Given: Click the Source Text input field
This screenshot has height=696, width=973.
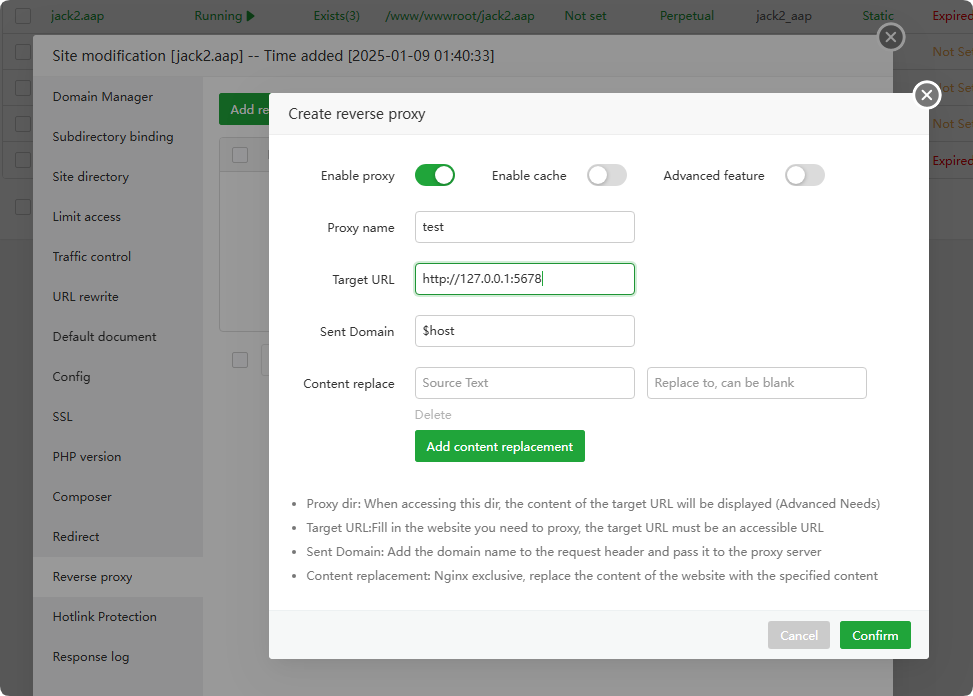Looking at the screenshot, I should tap(524, 383).
